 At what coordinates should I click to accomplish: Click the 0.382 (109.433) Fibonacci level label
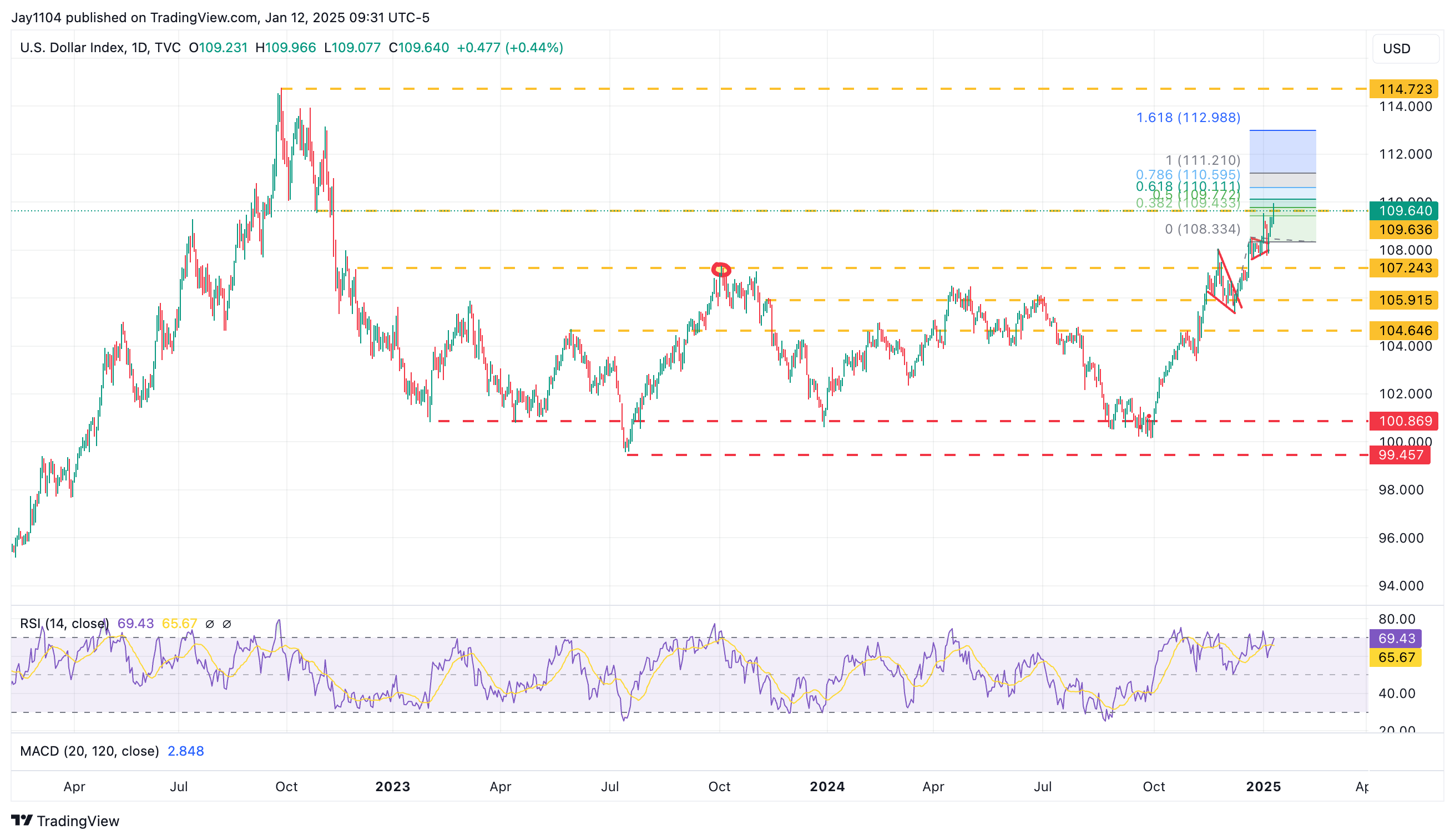1188,203
